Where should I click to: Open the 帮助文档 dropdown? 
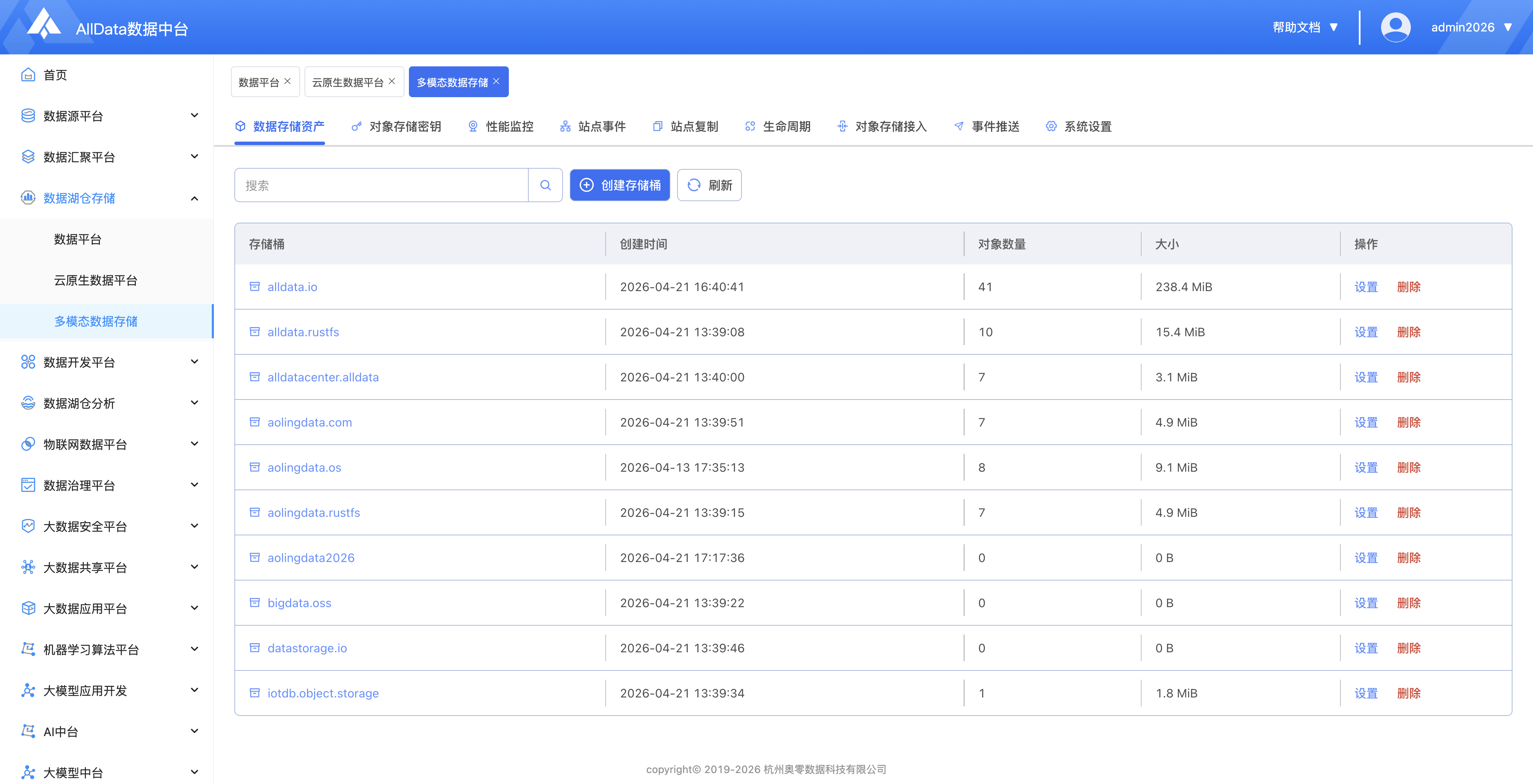(1306, 27)
